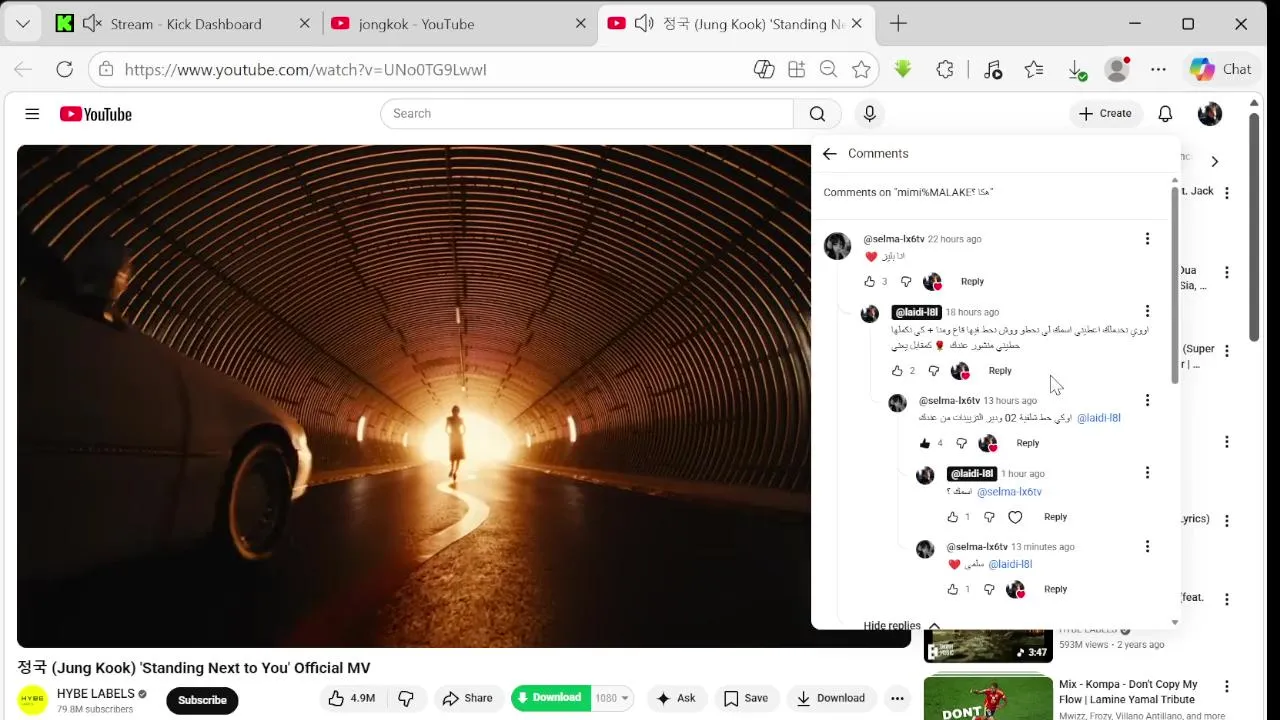This screenshot has width=1280, height=720.
Task: Close the Jung Kook YouTube tab
Action: (857, 24)
